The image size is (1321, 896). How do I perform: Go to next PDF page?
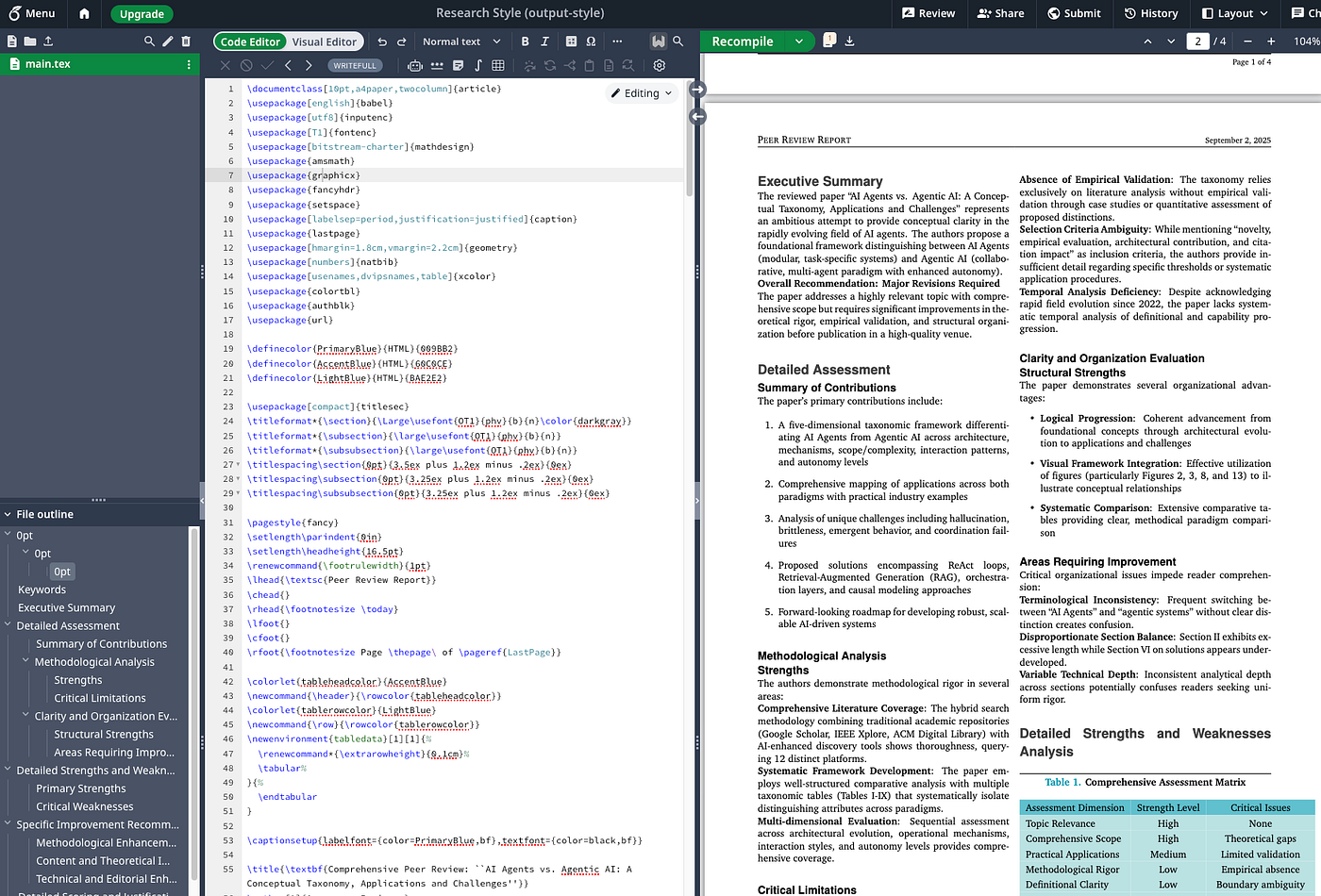(x=1171, y=41)
